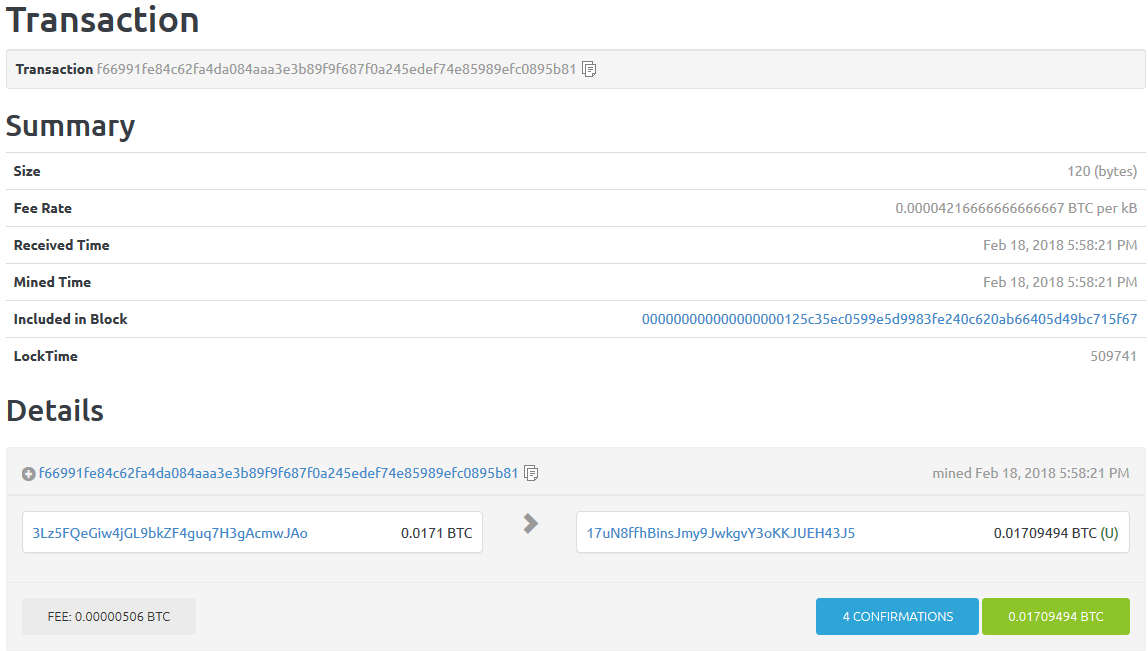
Task: Expand transaction details with the plus icon
Action: tap(29, 474)
